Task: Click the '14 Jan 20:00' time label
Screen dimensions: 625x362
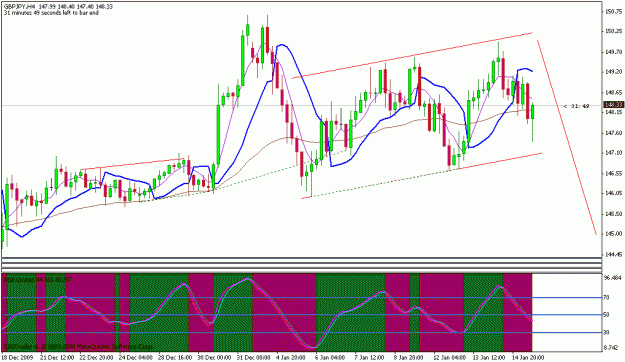Action: [x=527, y=357]
